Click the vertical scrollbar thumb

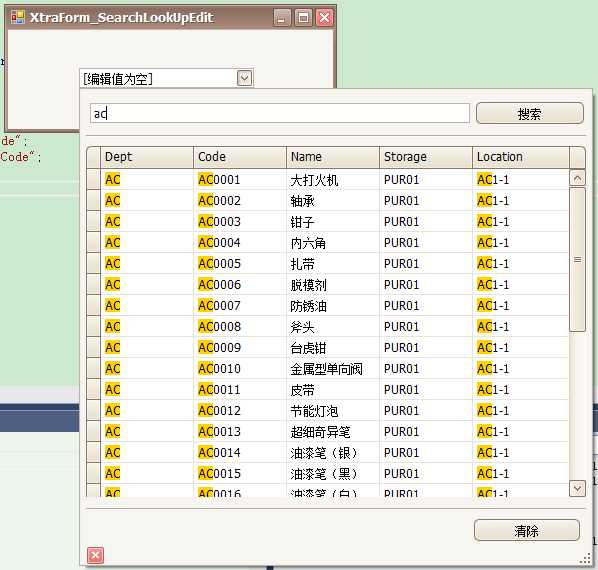[x=577, y=260]
